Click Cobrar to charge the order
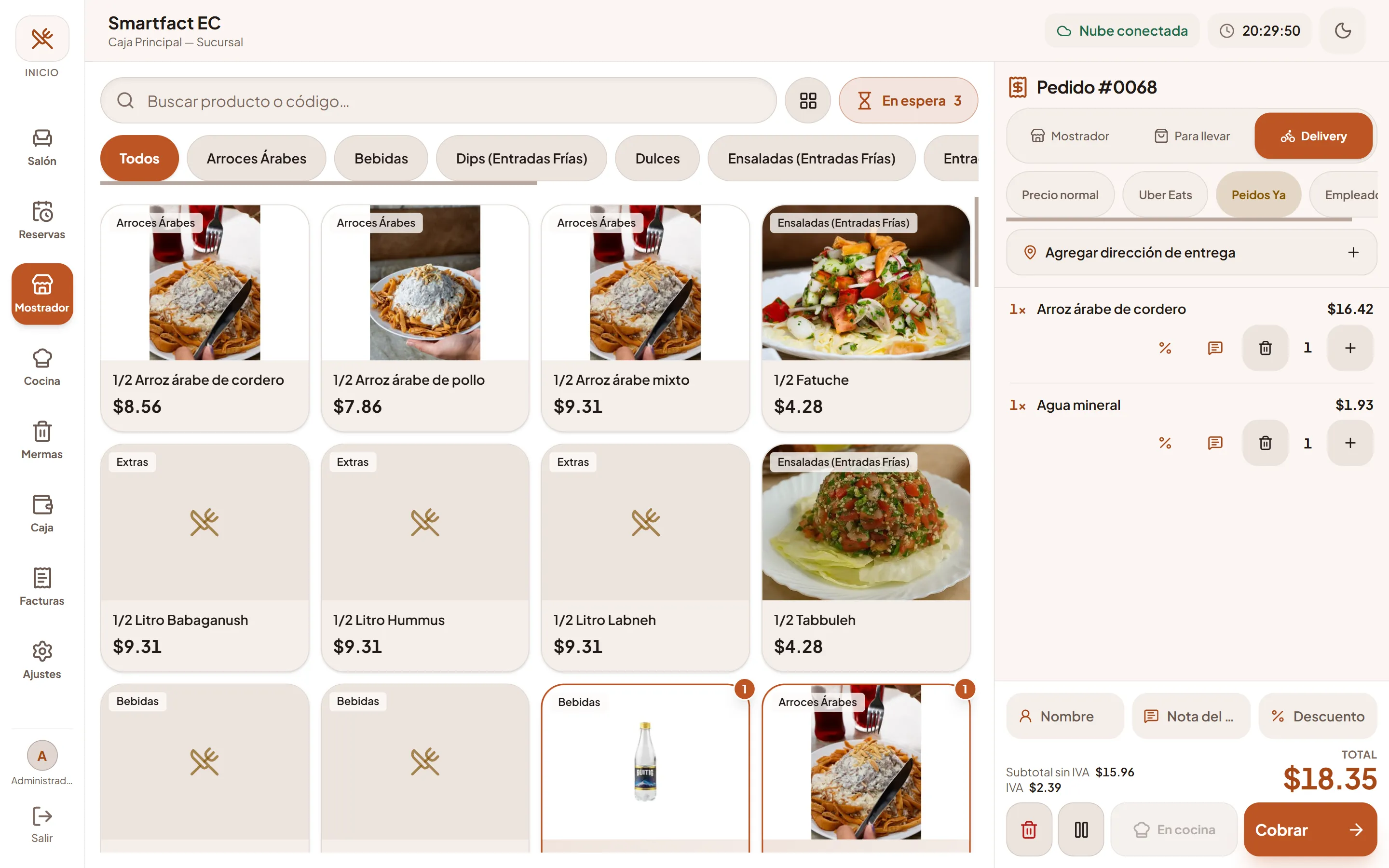The height and width of the screenshot is (868, 1389). pos(1310,829)
